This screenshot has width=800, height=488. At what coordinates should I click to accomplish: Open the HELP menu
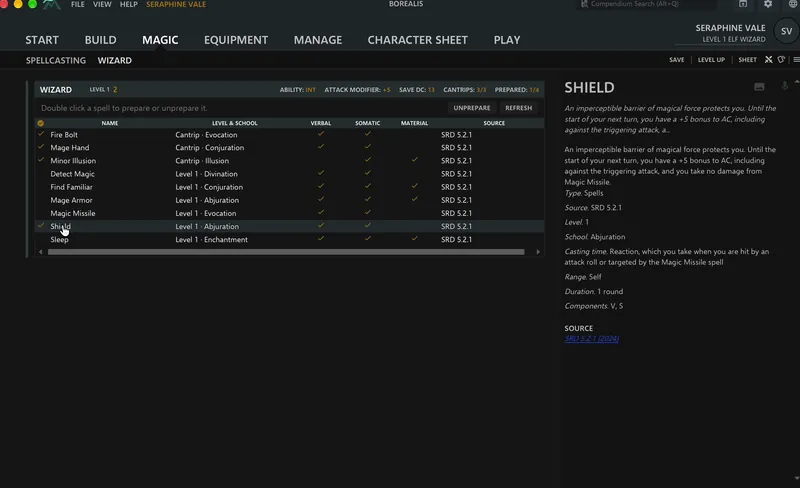(129, 4)
